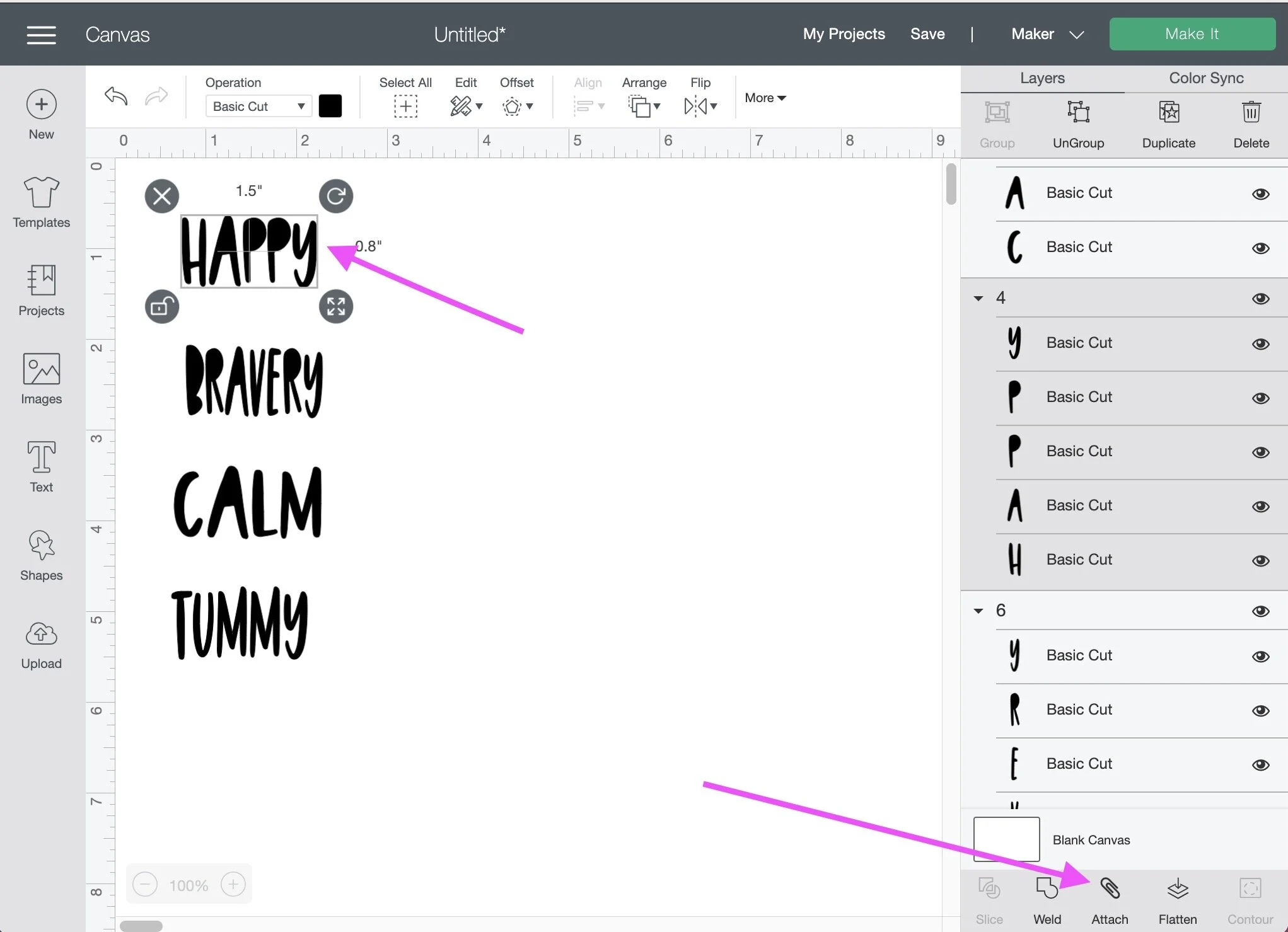Image resolution: width=1288 pixels, height=932 pixels.
Task: Collapse layer group 6
Action: click(978, 611)
